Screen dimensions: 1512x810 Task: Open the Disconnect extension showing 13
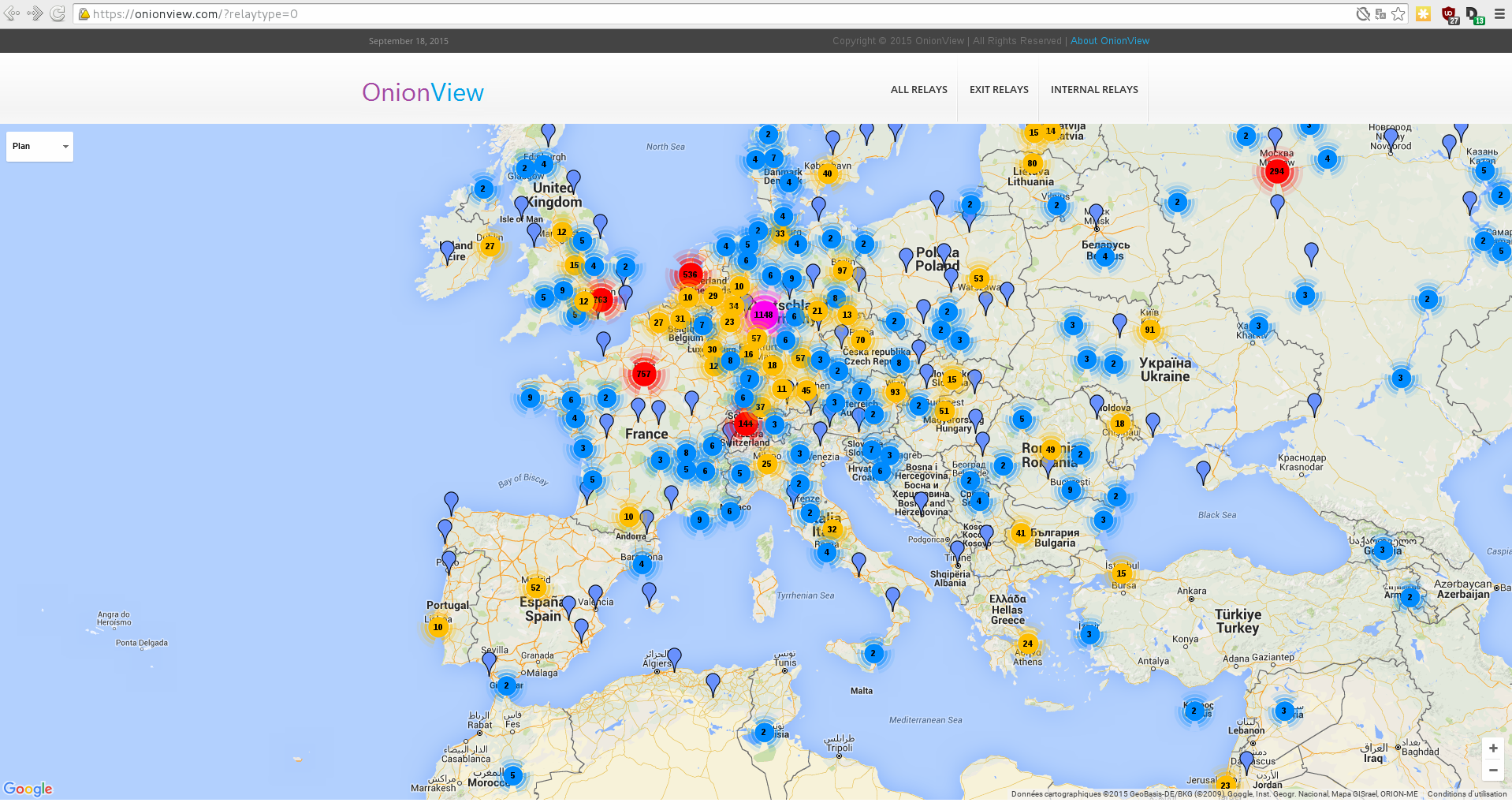click(1474, 15)
